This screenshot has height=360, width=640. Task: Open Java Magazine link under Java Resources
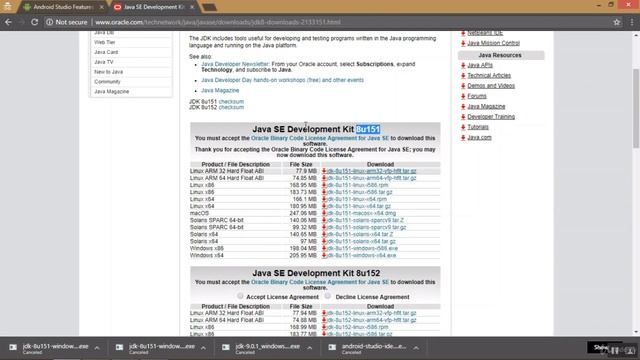point(486,106)
